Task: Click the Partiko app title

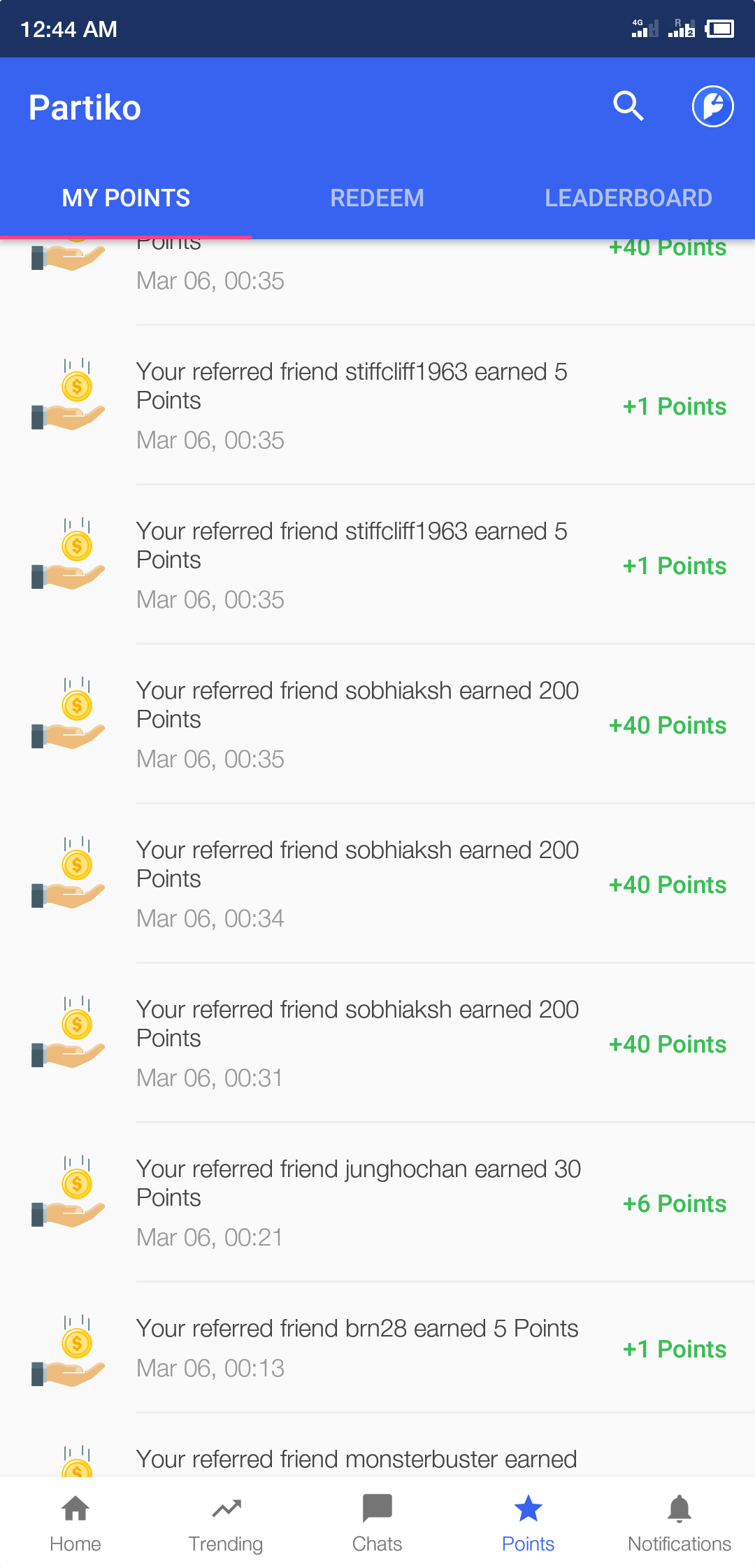Action: (x=85, y=108)
